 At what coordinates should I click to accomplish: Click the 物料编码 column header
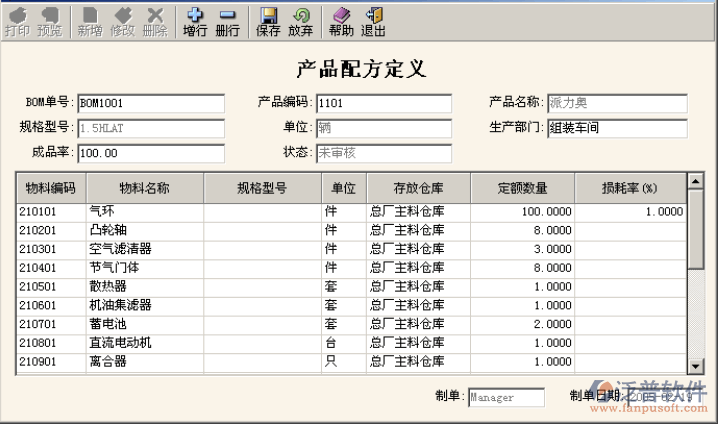pos(51,187)
